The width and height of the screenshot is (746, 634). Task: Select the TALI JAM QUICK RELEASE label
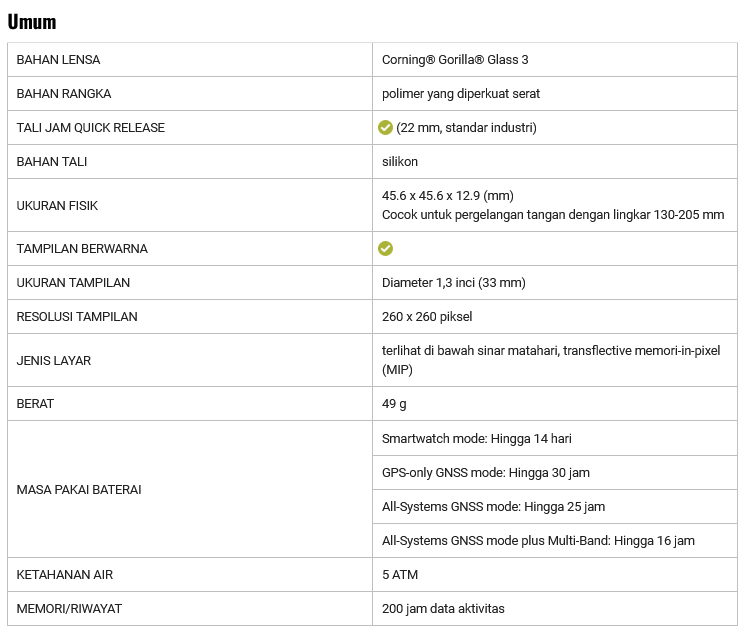pyautogui.click(x=91, y=128)
